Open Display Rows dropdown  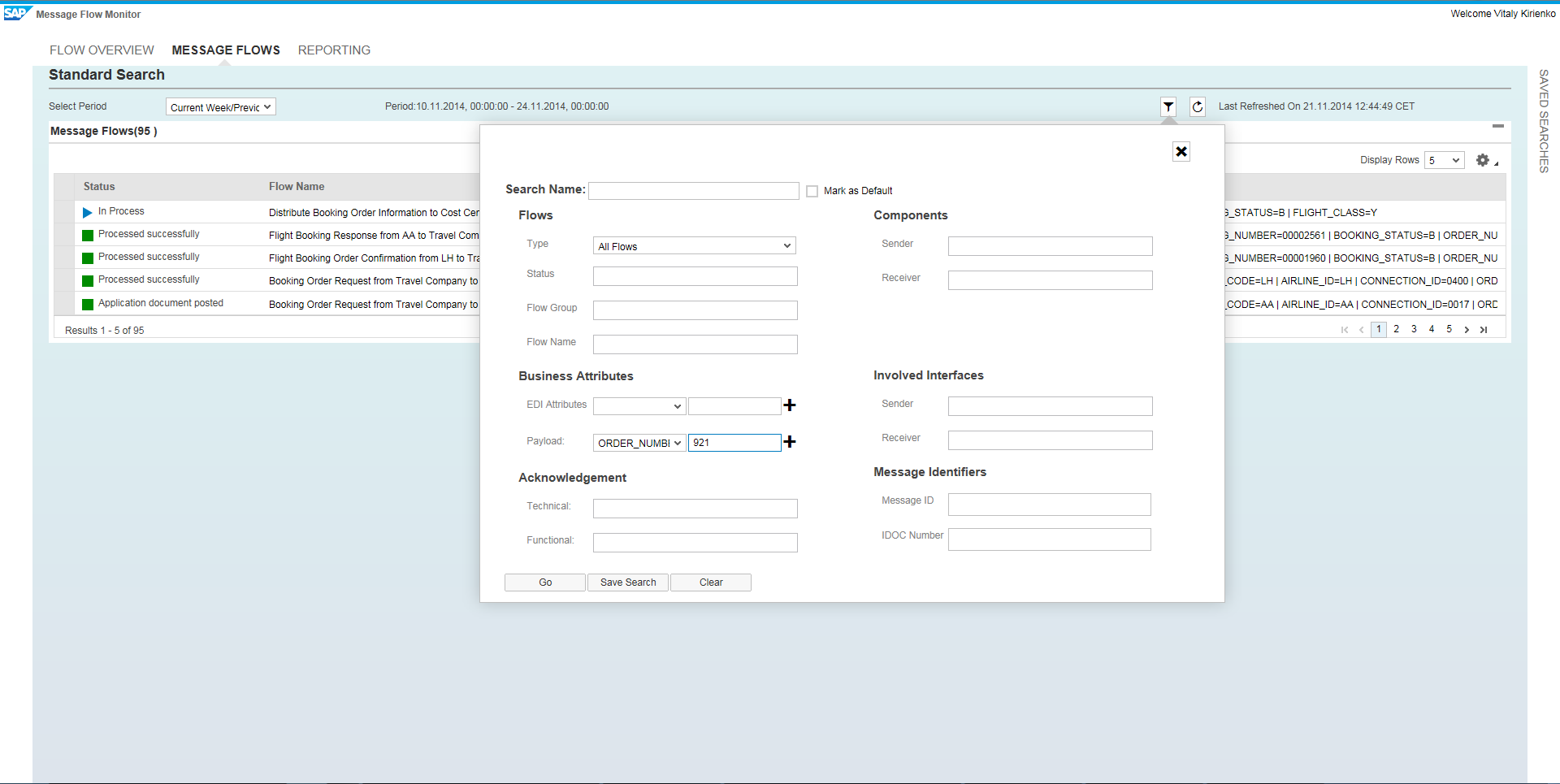point(1445,160)
